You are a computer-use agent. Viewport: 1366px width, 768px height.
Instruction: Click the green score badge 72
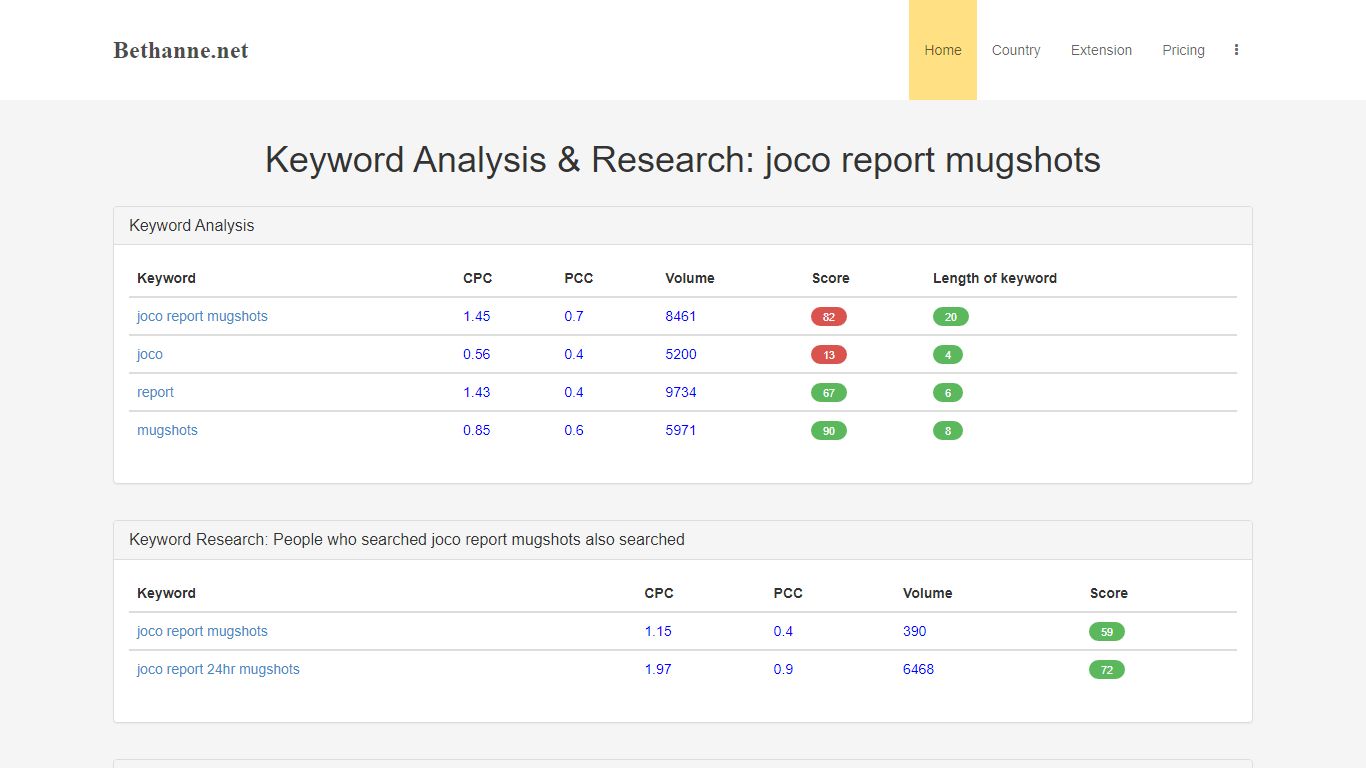[x=1107, y=670]
